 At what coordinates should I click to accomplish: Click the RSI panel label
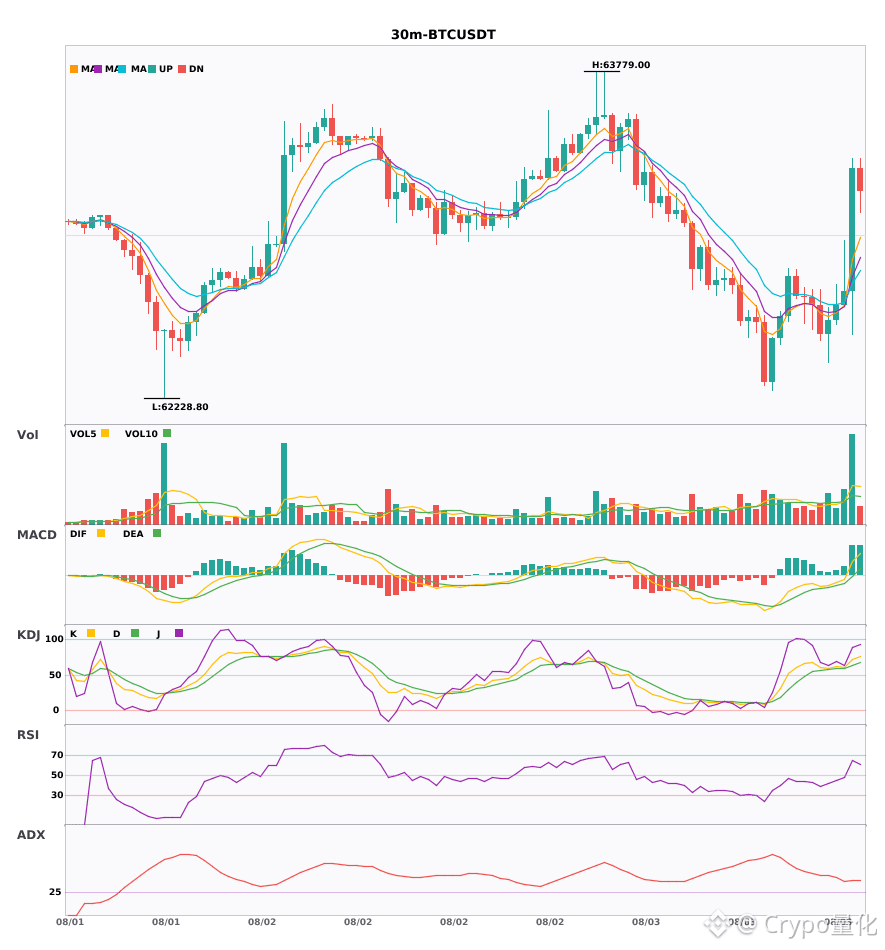pyautogui.click(x=28, y=735)
